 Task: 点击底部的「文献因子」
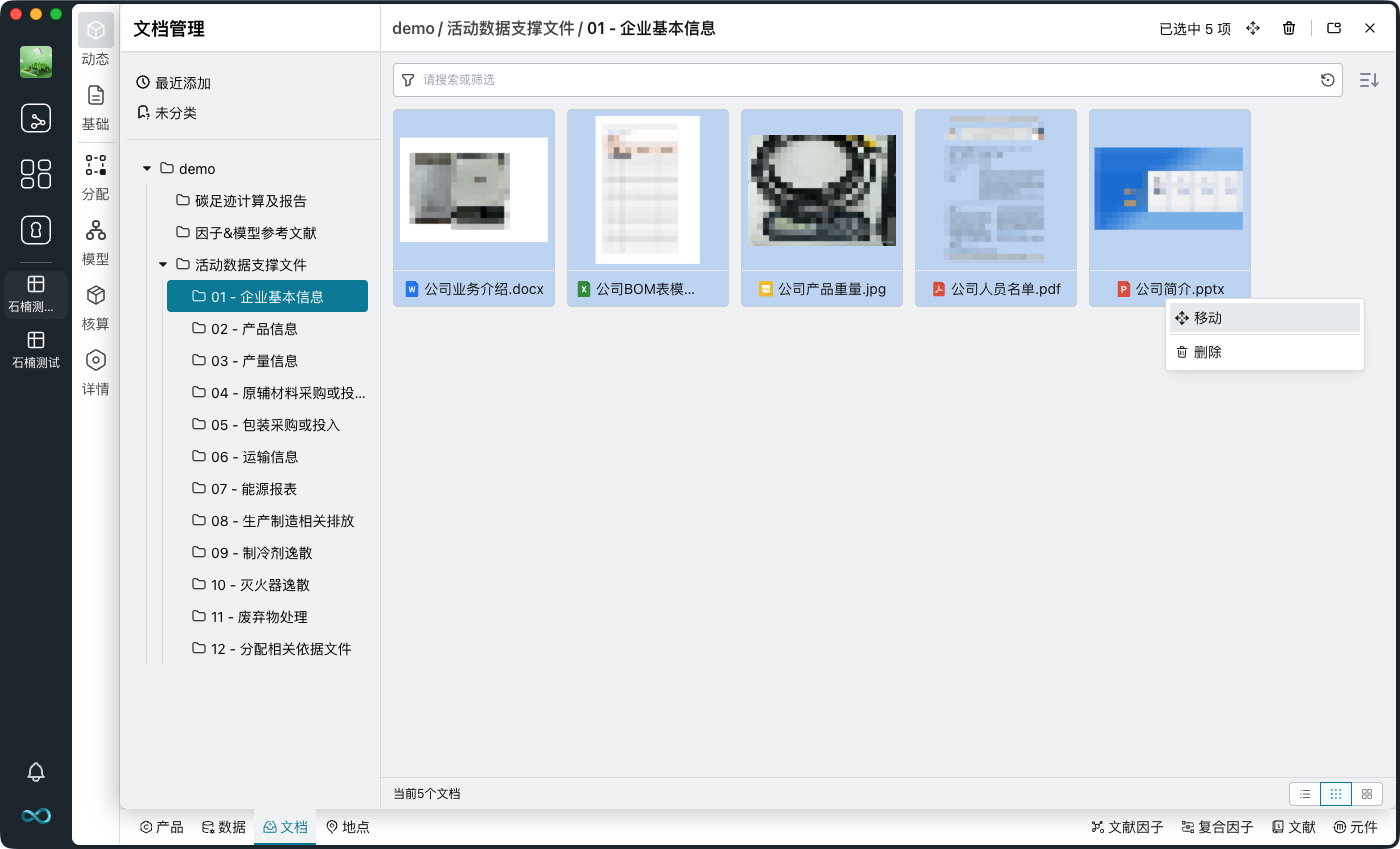click(1128, 827)
